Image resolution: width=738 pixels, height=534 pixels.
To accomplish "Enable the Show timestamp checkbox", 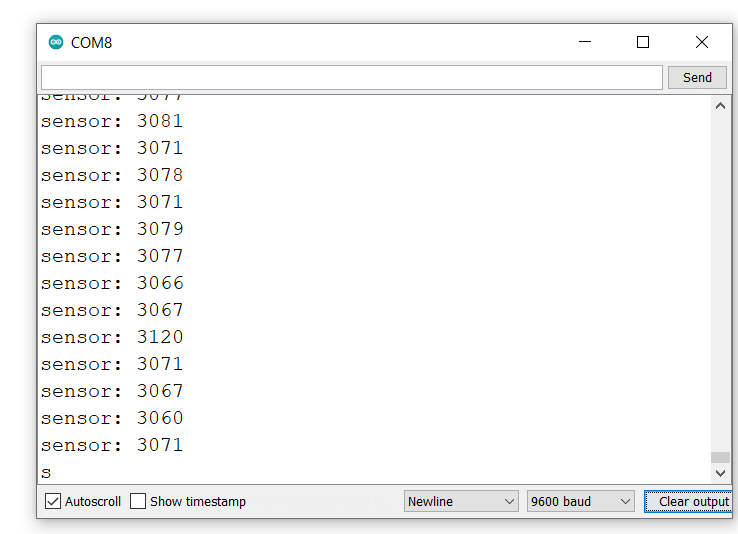I will tap(139, 501).
